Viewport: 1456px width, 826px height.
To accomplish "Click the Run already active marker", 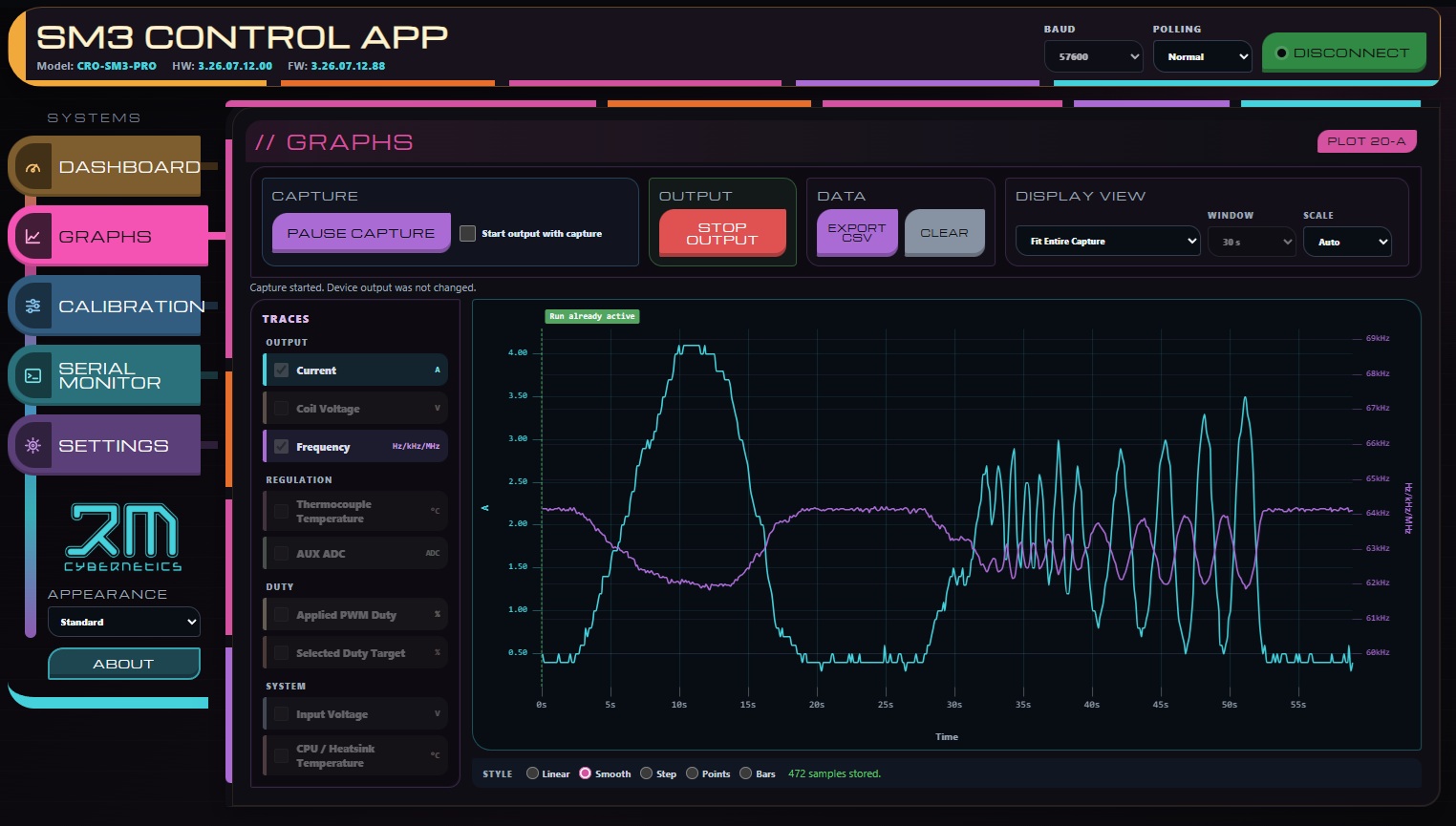I will [x=592, y=316].
